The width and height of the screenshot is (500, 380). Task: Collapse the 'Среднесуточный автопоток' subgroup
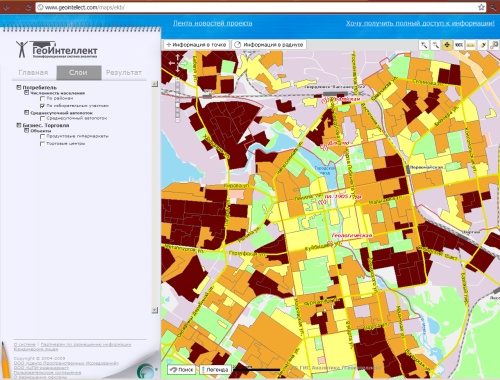click(x=26, y=113)
